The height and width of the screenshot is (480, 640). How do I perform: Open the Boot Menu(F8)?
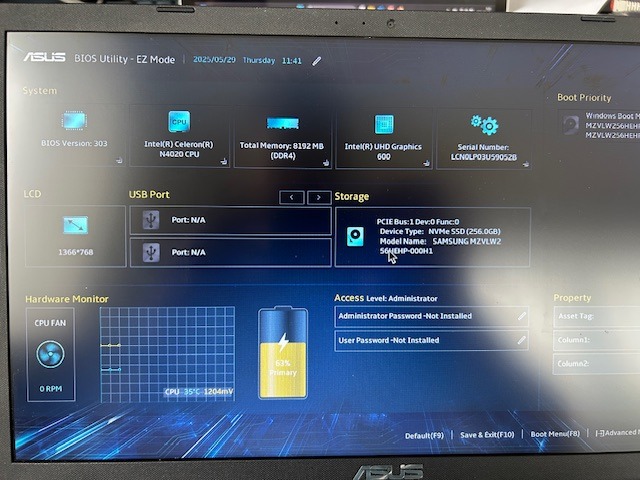[x=555, y=434]
